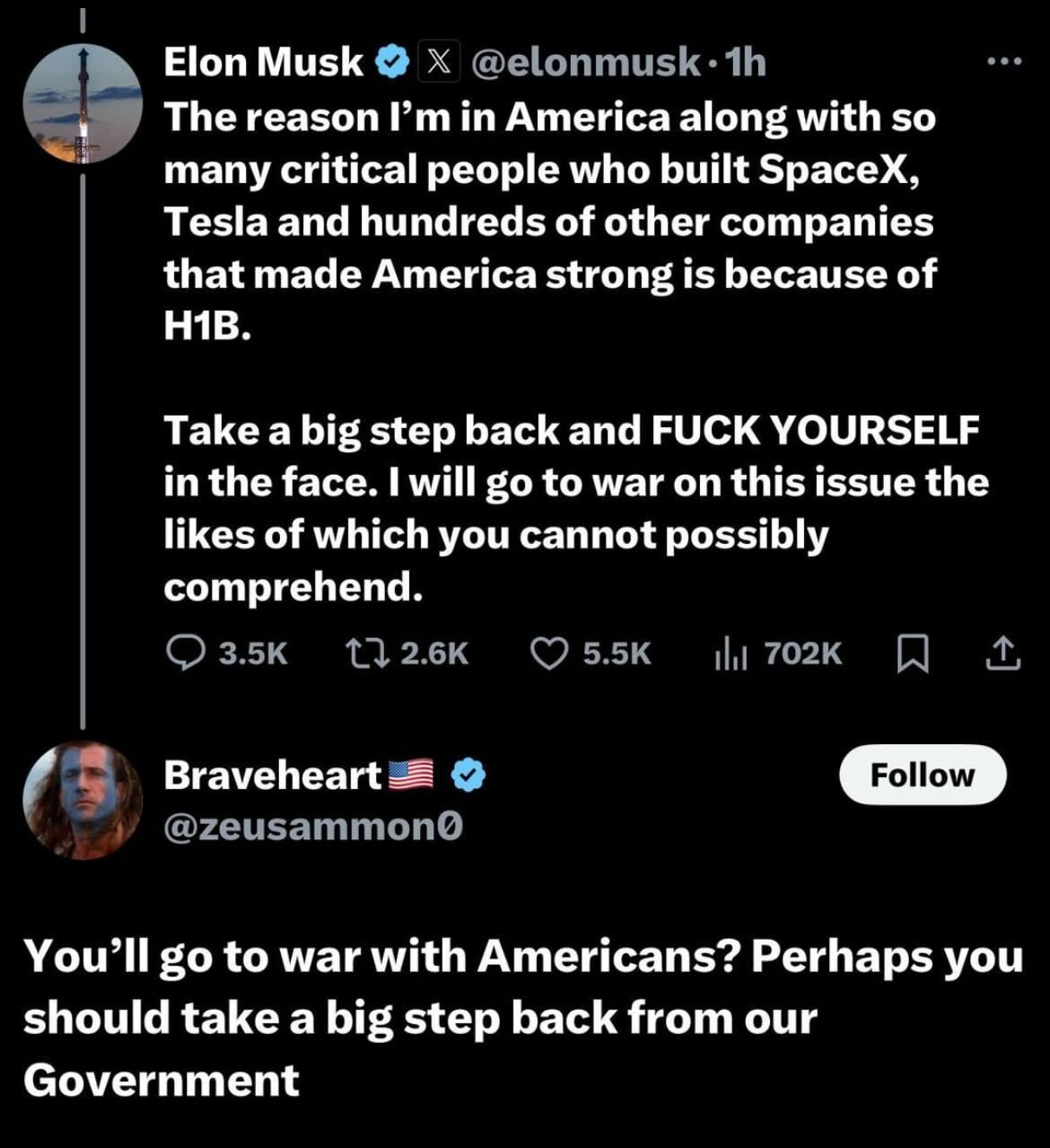Bookmark Elon Musk's tweet
The width and height of the screenshot is (1050, 1148).
click(x=913, y=653)
